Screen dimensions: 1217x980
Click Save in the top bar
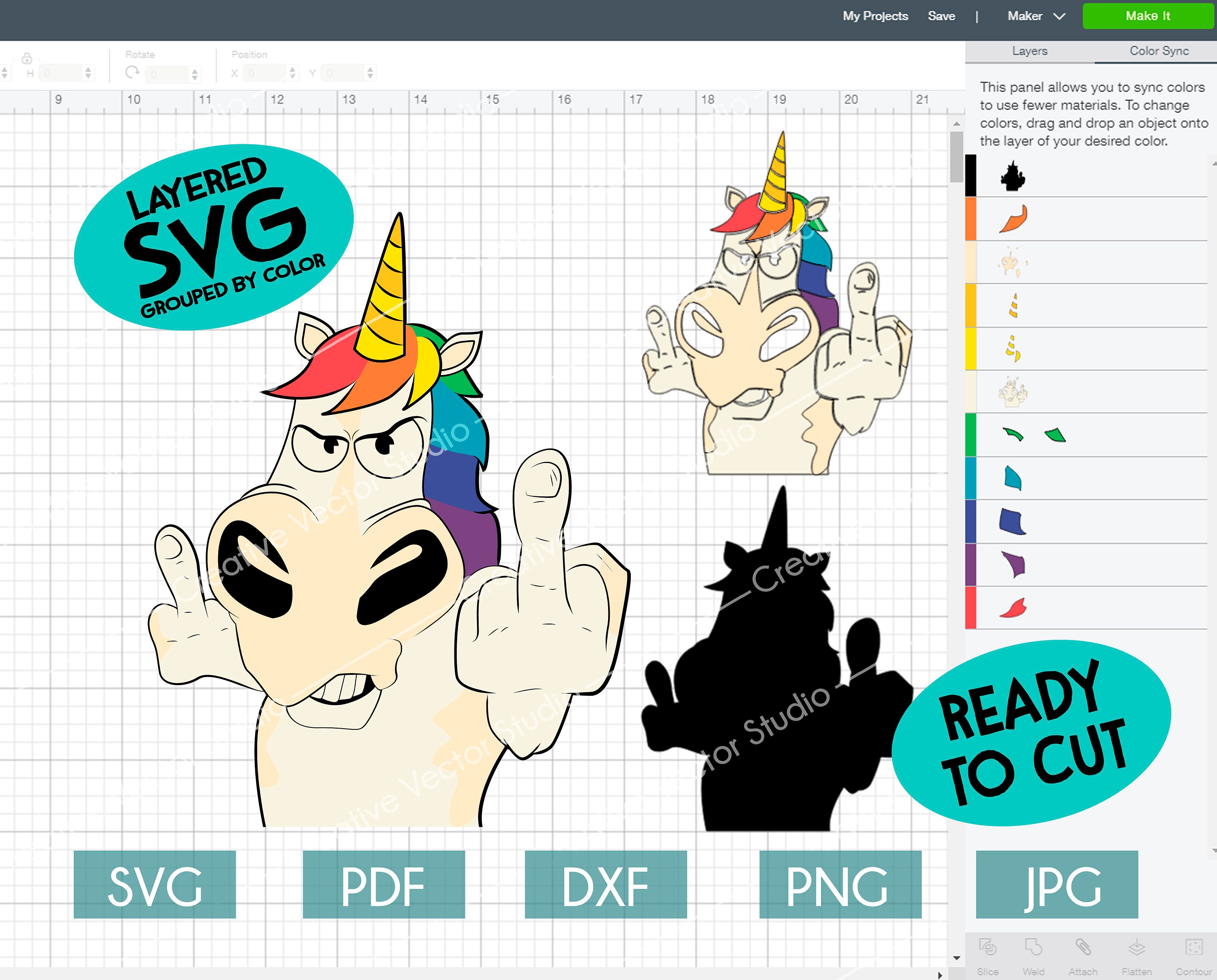[942, 16]
